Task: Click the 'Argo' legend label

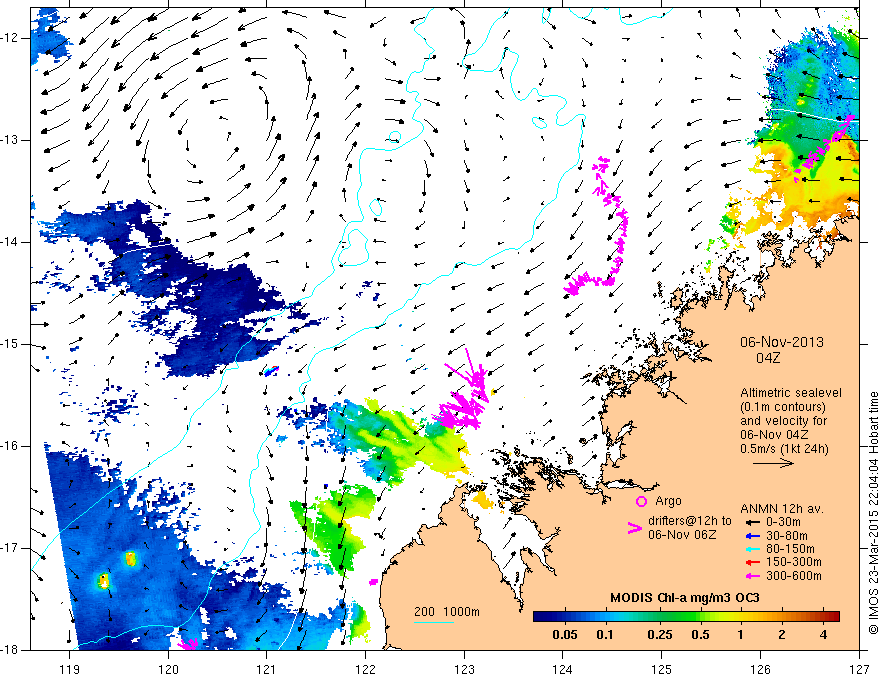Action: click(668, 501)
